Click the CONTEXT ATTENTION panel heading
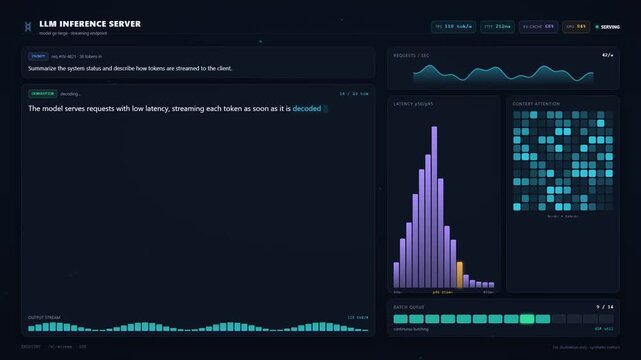This screenshot has width=641, height=360. point(536,104)
